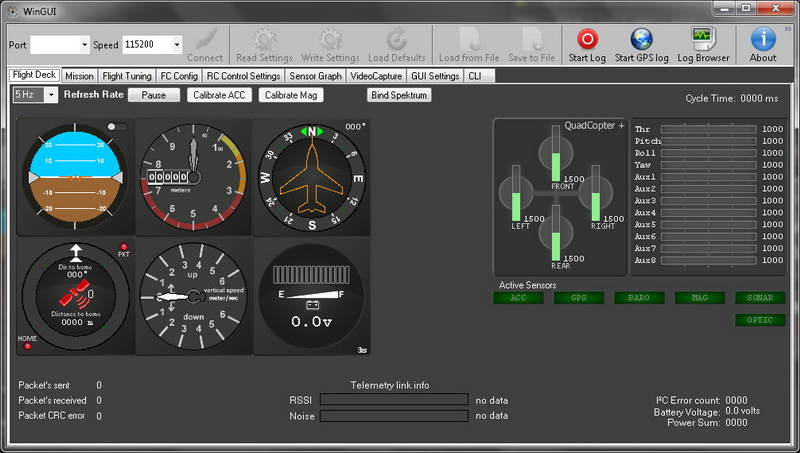Open the Port dropdown
800x453 pixels.
(x=84, y=45)
